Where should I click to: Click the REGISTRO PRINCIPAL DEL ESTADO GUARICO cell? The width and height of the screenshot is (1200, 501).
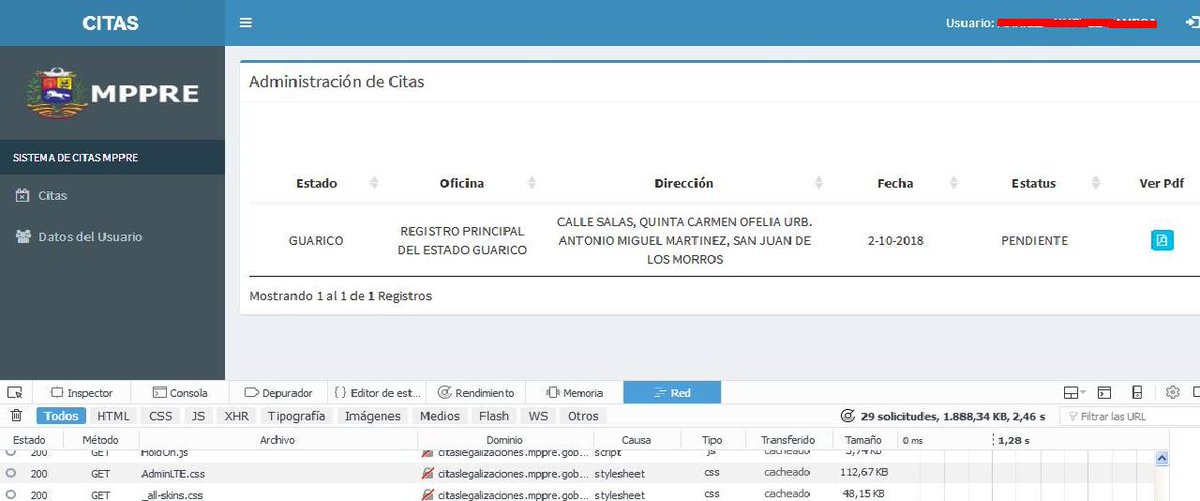coord(462,241)
